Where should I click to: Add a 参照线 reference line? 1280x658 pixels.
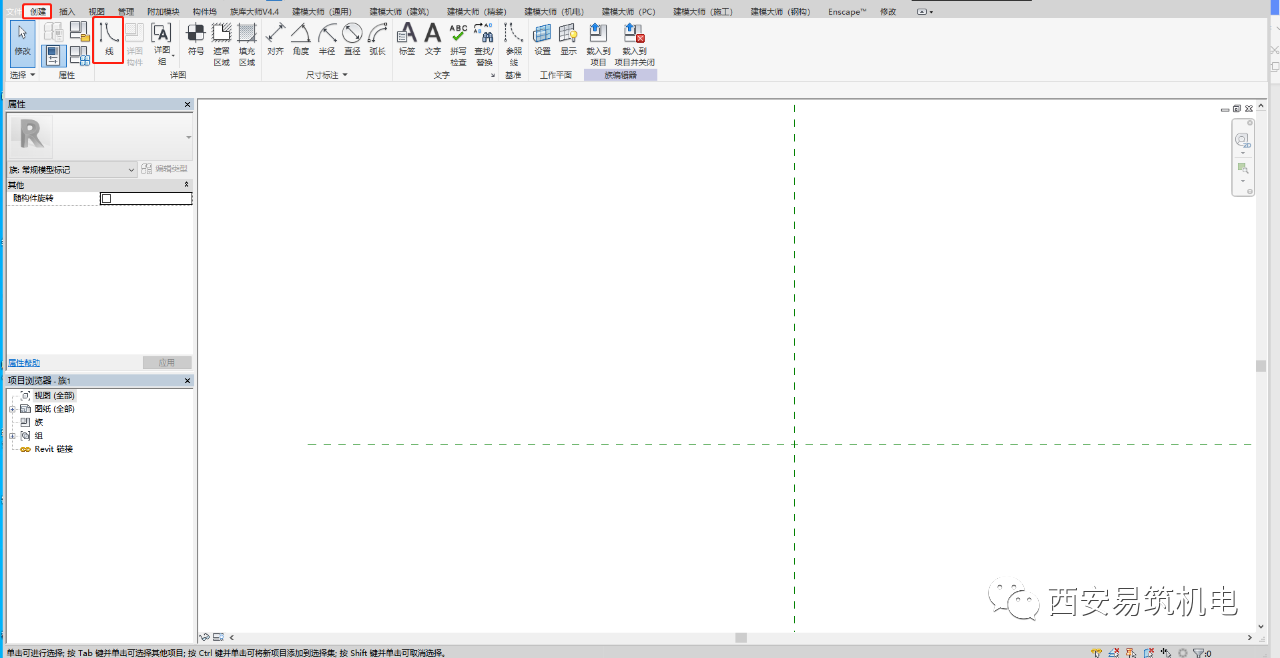coord(514,44)
